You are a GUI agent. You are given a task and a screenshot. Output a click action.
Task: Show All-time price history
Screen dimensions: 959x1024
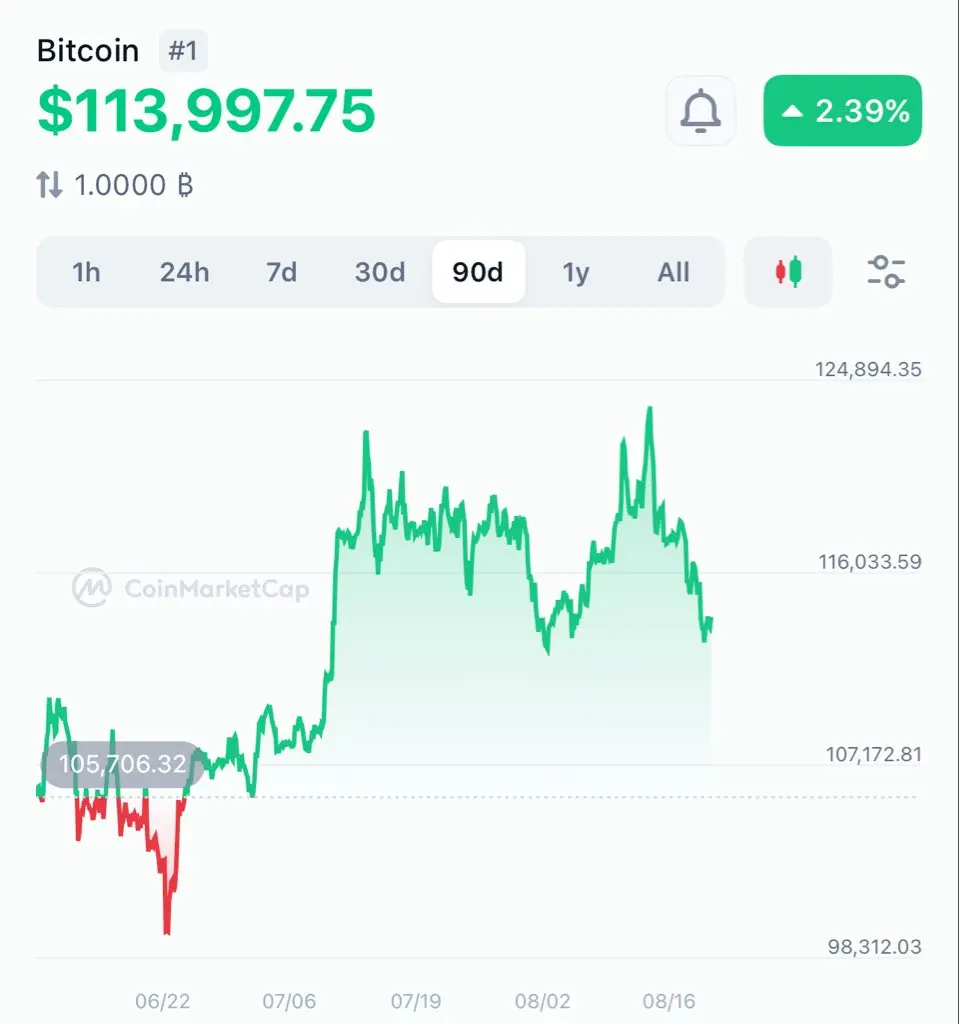coord(673,272)
